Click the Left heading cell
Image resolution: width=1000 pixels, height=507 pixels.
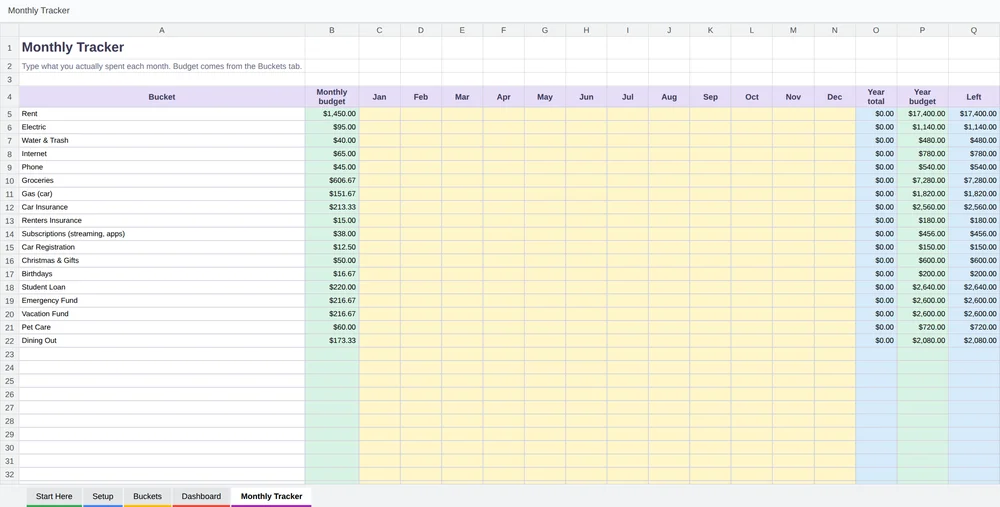point(974,97)
